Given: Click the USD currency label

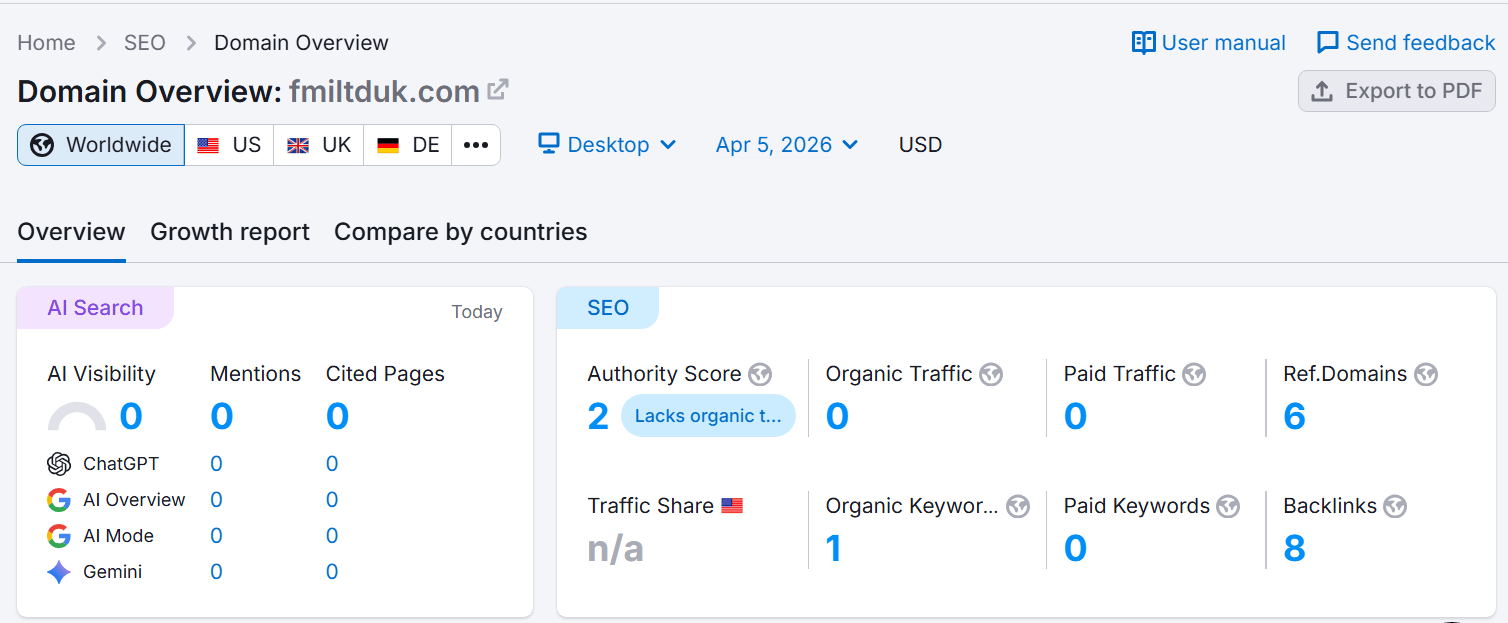Looking at the screenshot, I should (x=920, y=145).
